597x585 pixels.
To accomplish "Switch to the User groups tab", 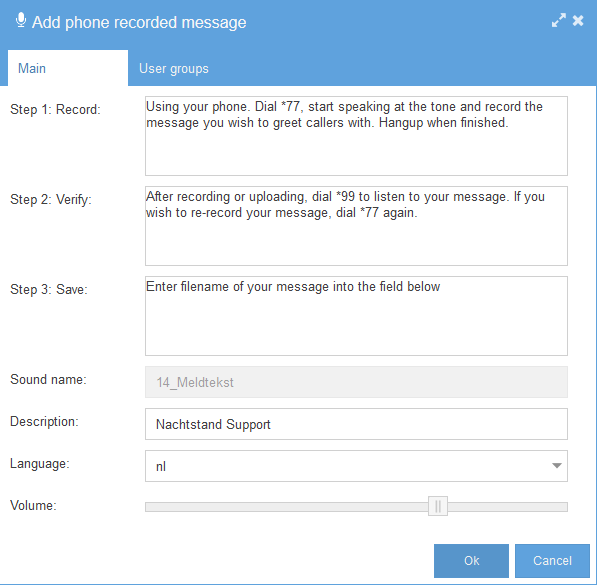I will [x=174, y=69].
